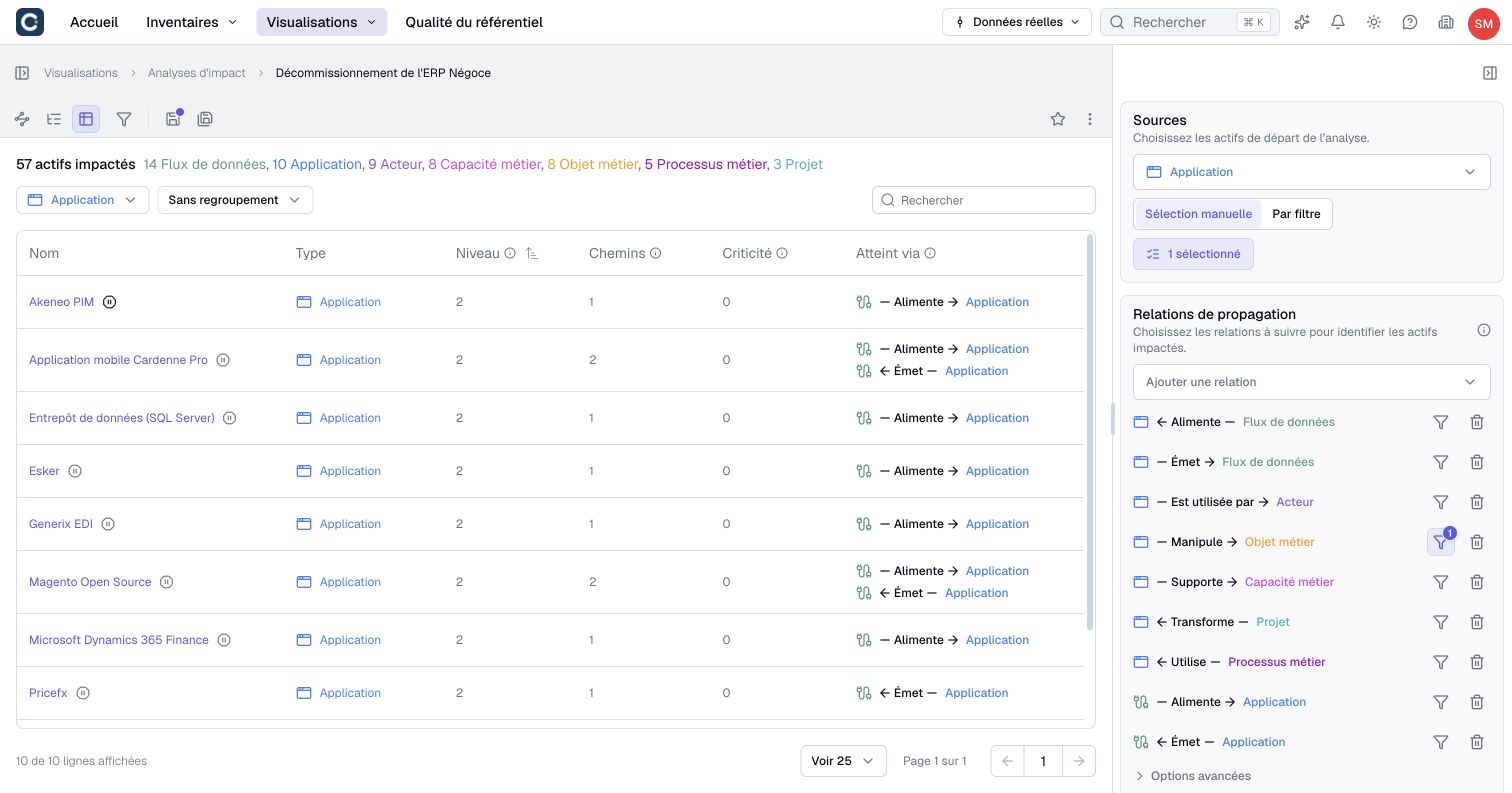
Task: Open the 'Akeneo PIM' link
Action: coord(61,302)
